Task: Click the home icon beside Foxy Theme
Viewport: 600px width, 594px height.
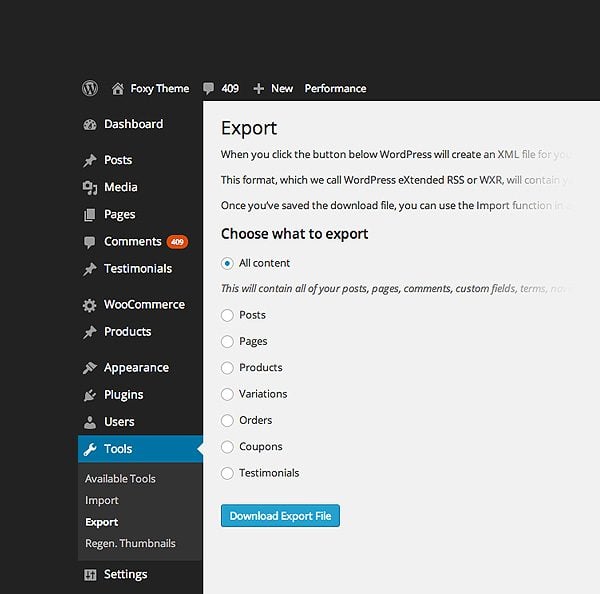Action: [x=117, y=89]
